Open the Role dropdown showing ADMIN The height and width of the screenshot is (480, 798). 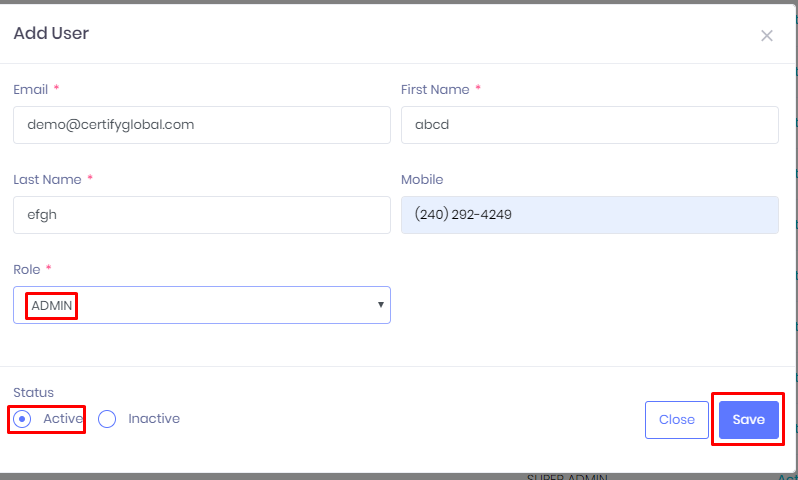pyautogui.click(x=201, y=305)
